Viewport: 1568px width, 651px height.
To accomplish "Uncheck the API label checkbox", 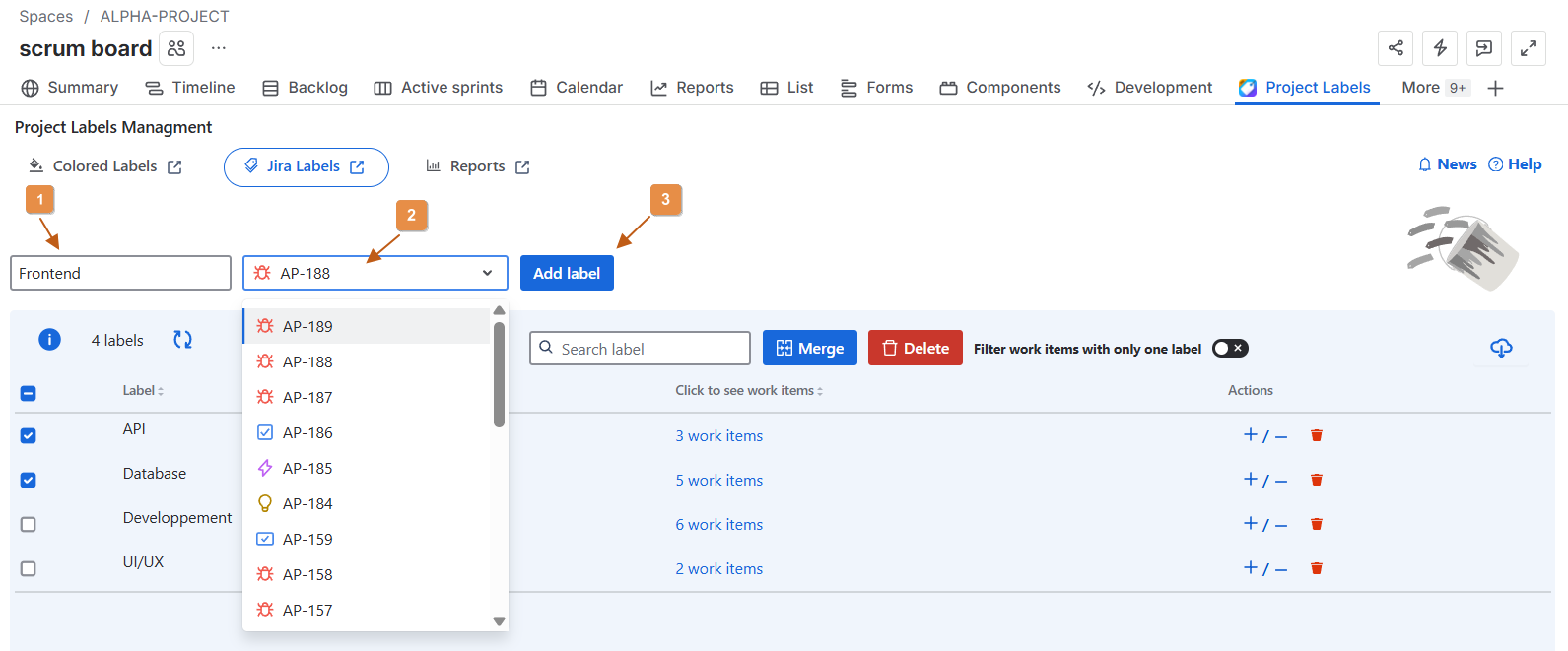I will point(29,435).
